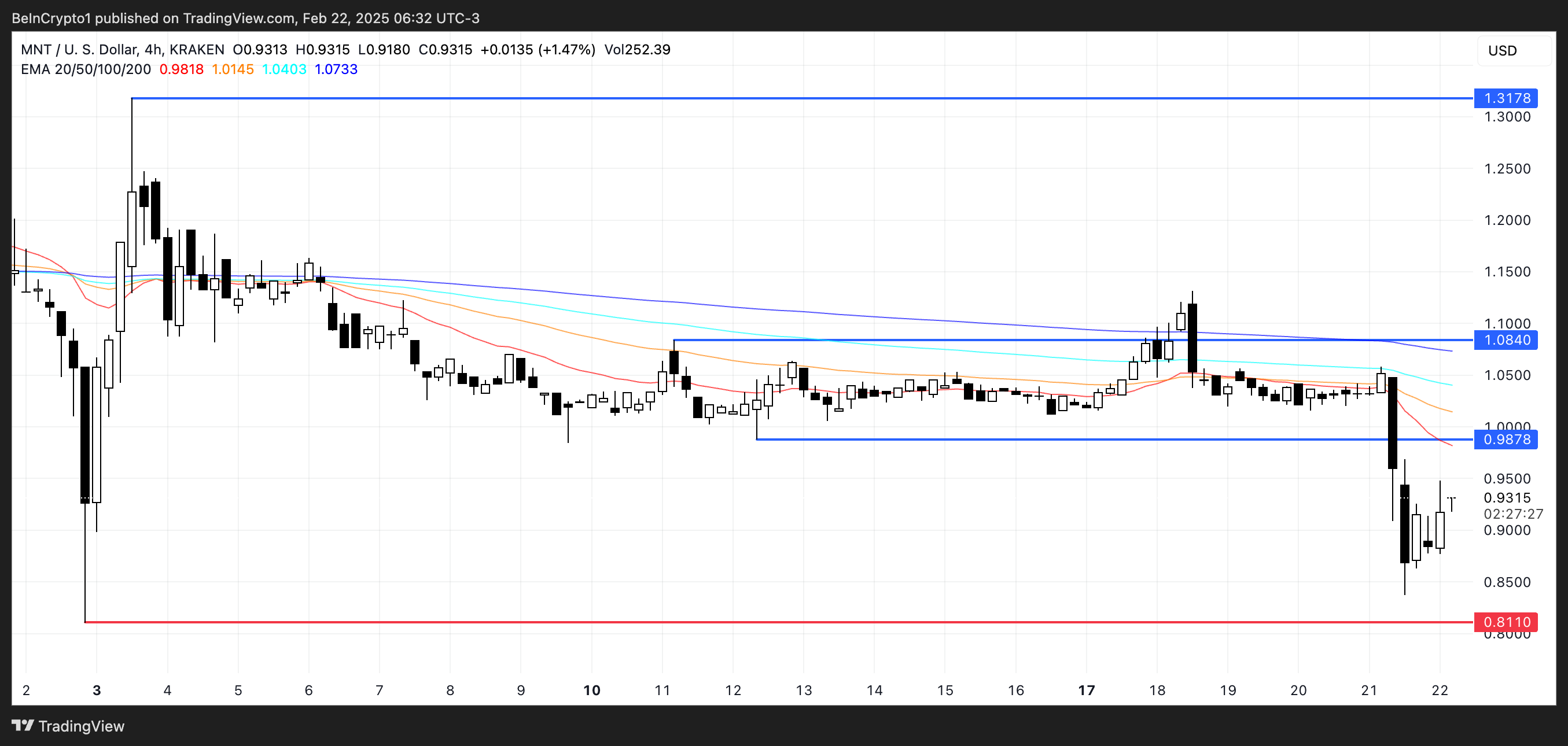Click the blue EMA value 1.0733
This screenshot has width=1568, height=746.
(x=336, y=69)
